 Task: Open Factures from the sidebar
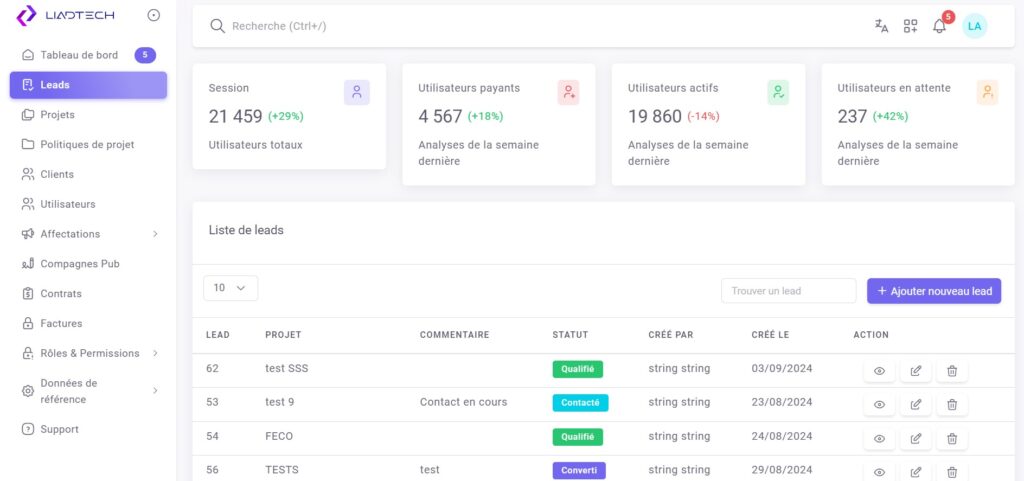[x=61, y=324]
